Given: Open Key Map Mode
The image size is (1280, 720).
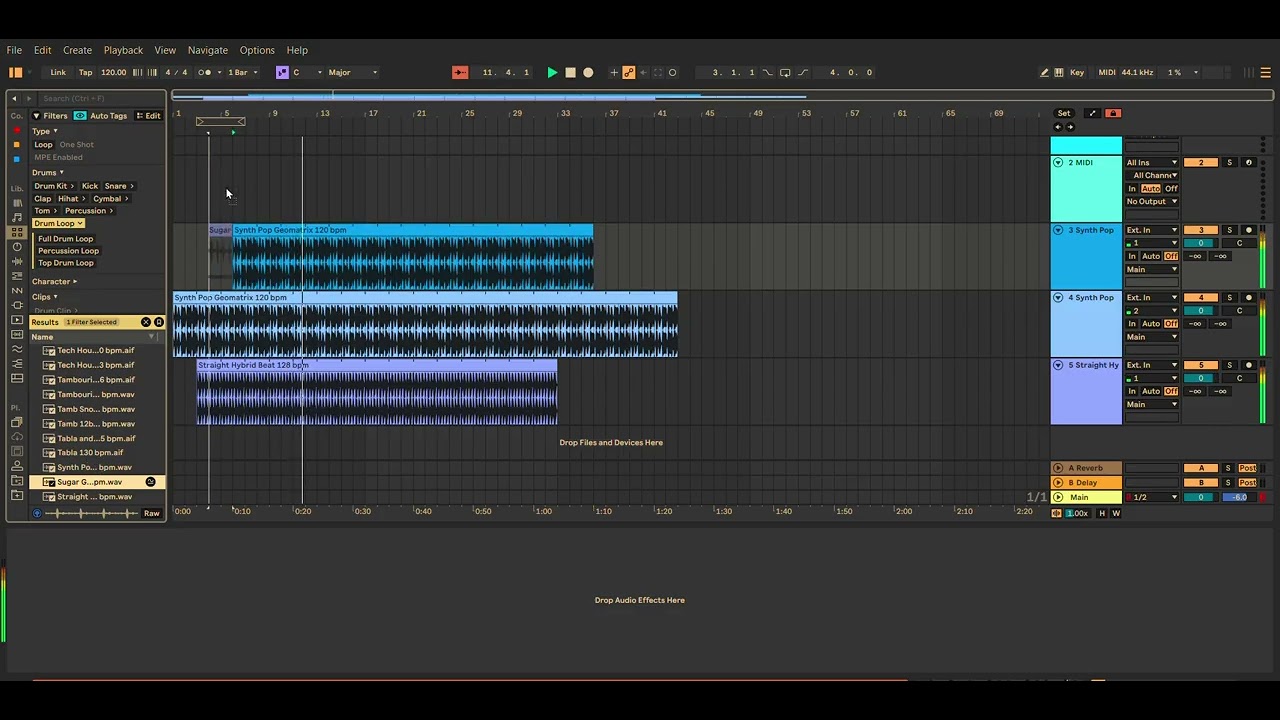Looking at the screenshot, I should [1077, 72].
